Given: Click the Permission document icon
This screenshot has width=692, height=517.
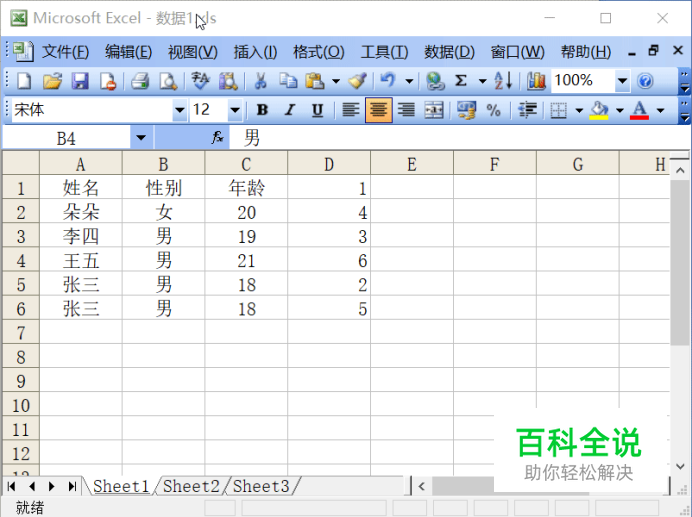Looking at the screenshot, I should 108,81.
